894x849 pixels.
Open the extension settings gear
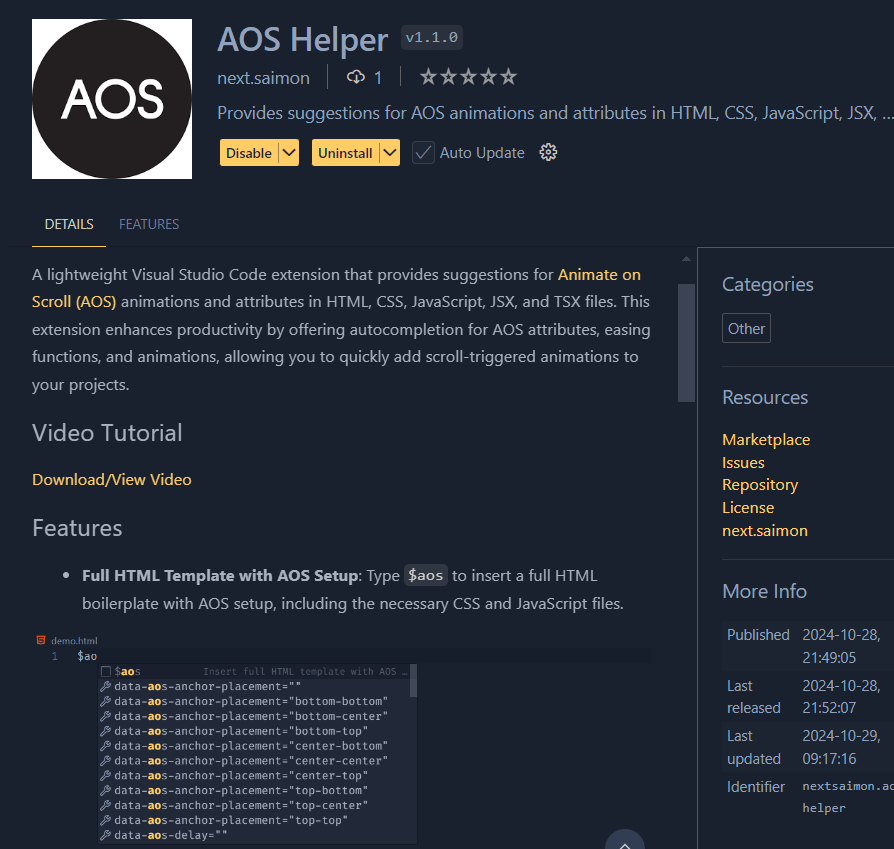tap(548, 152)
